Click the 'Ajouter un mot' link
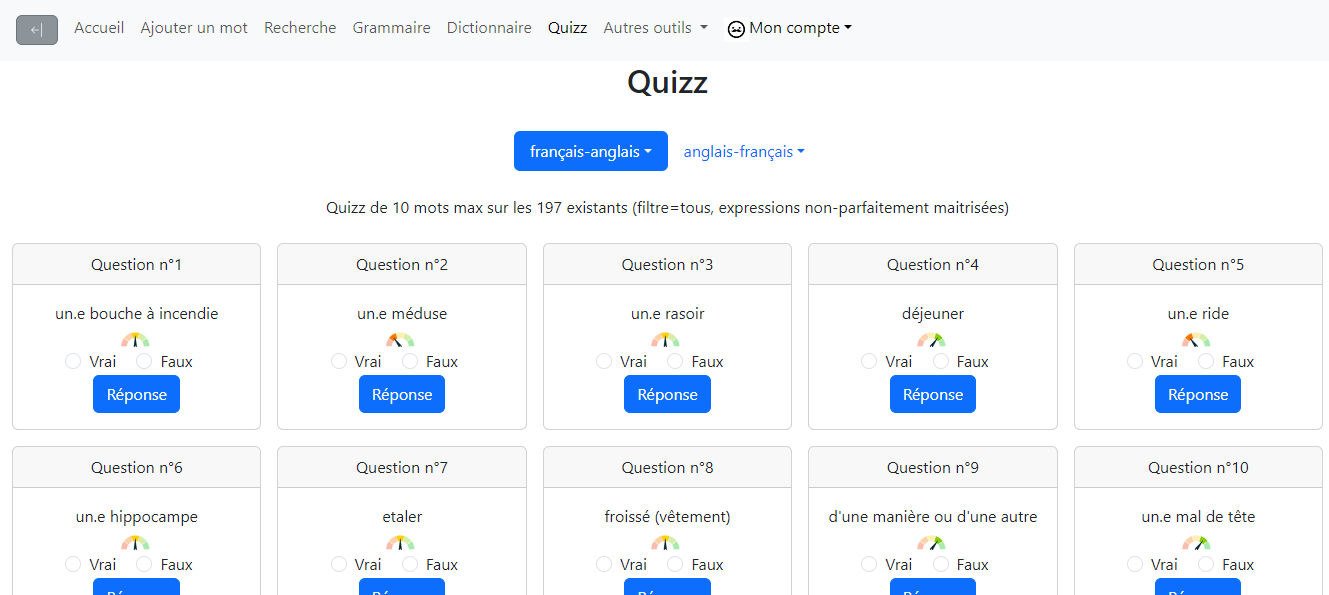This screenshot has height=595, width=1329. tap(194, 28)
